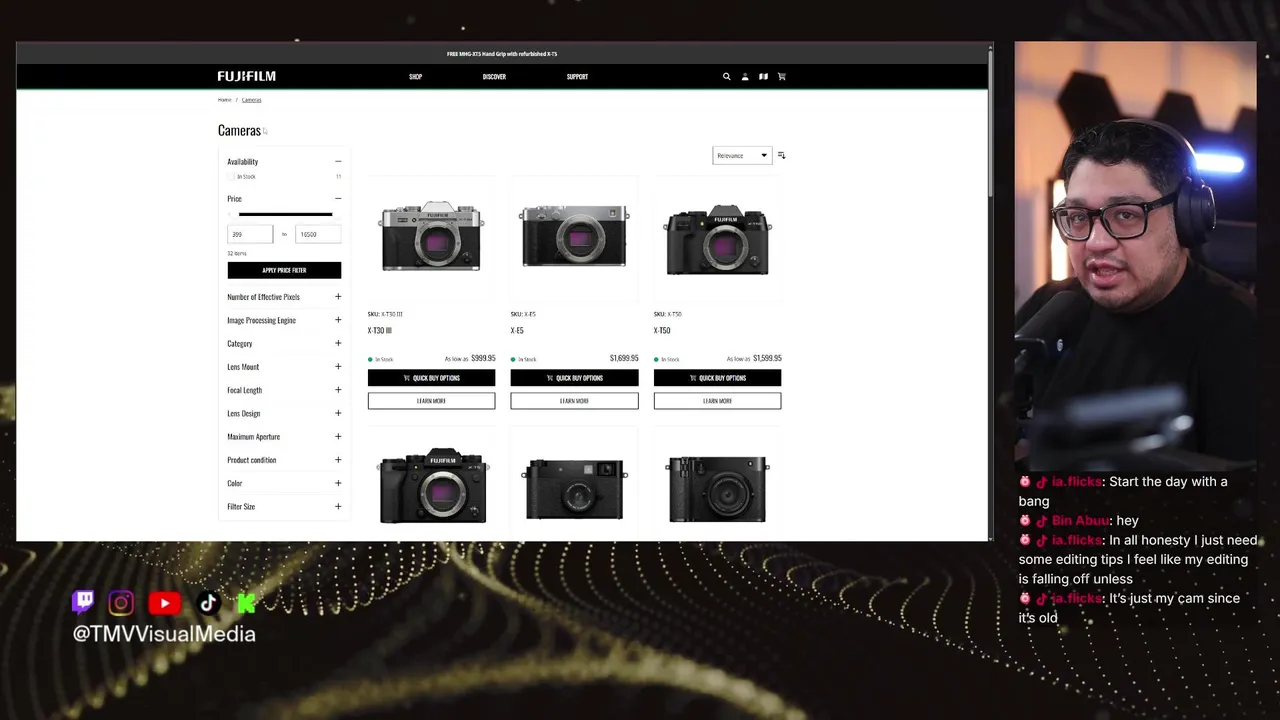Click the YouTube icon in overlay
1280x720 pixels.
click(x=165, y=602)
